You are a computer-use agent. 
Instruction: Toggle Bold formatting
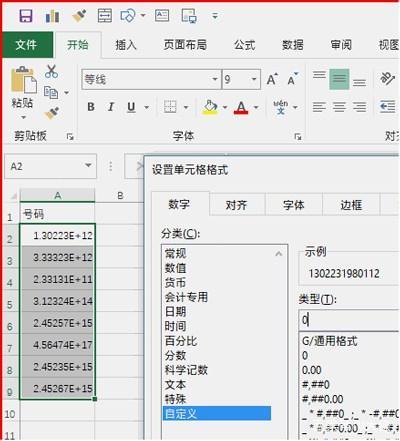(x=91, y=107)
